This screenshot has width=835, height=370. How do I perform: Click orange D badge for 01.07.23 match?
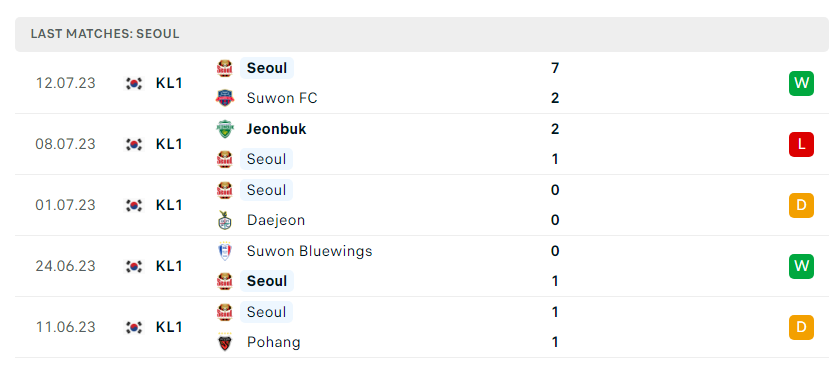tap(801, 205)
